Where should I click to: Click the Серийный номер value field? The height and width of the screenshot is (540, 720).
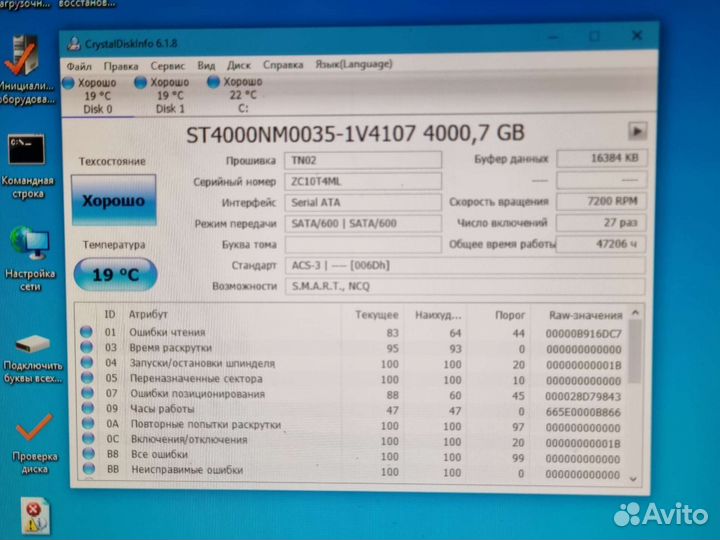pos(363,181)
